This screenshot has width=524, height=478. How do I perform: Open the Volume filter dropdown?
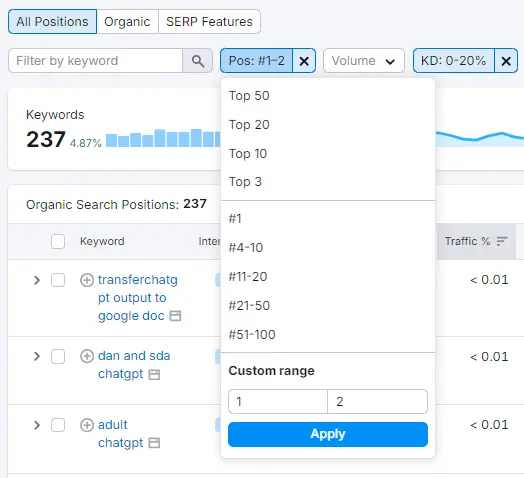364,61
